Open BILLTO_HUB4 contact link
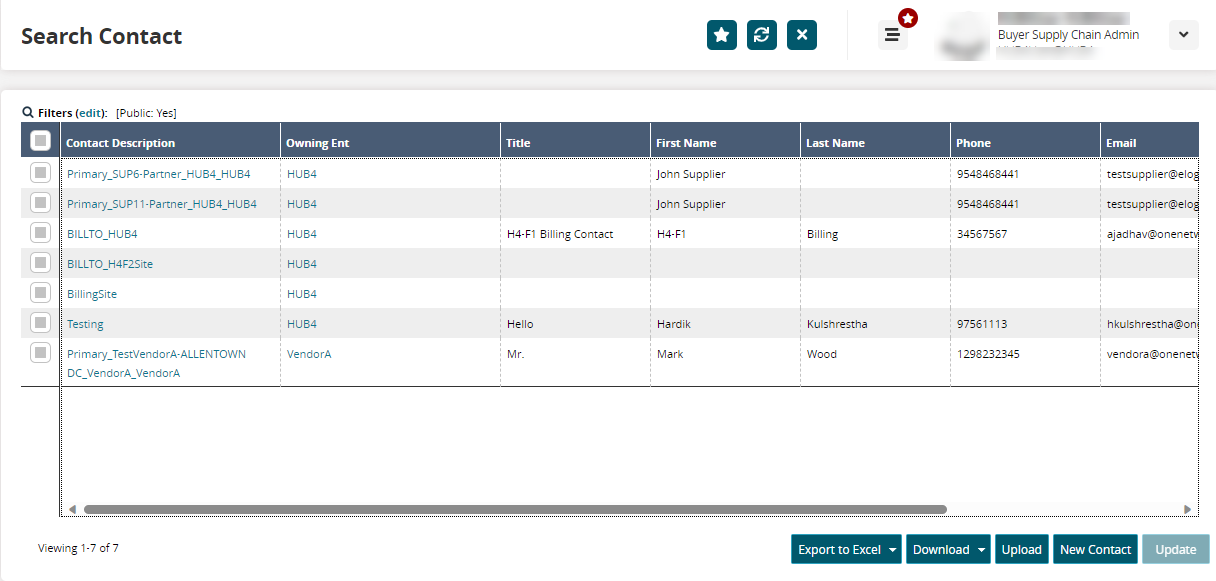1216x581 pixels. click(x=102, y=234)
